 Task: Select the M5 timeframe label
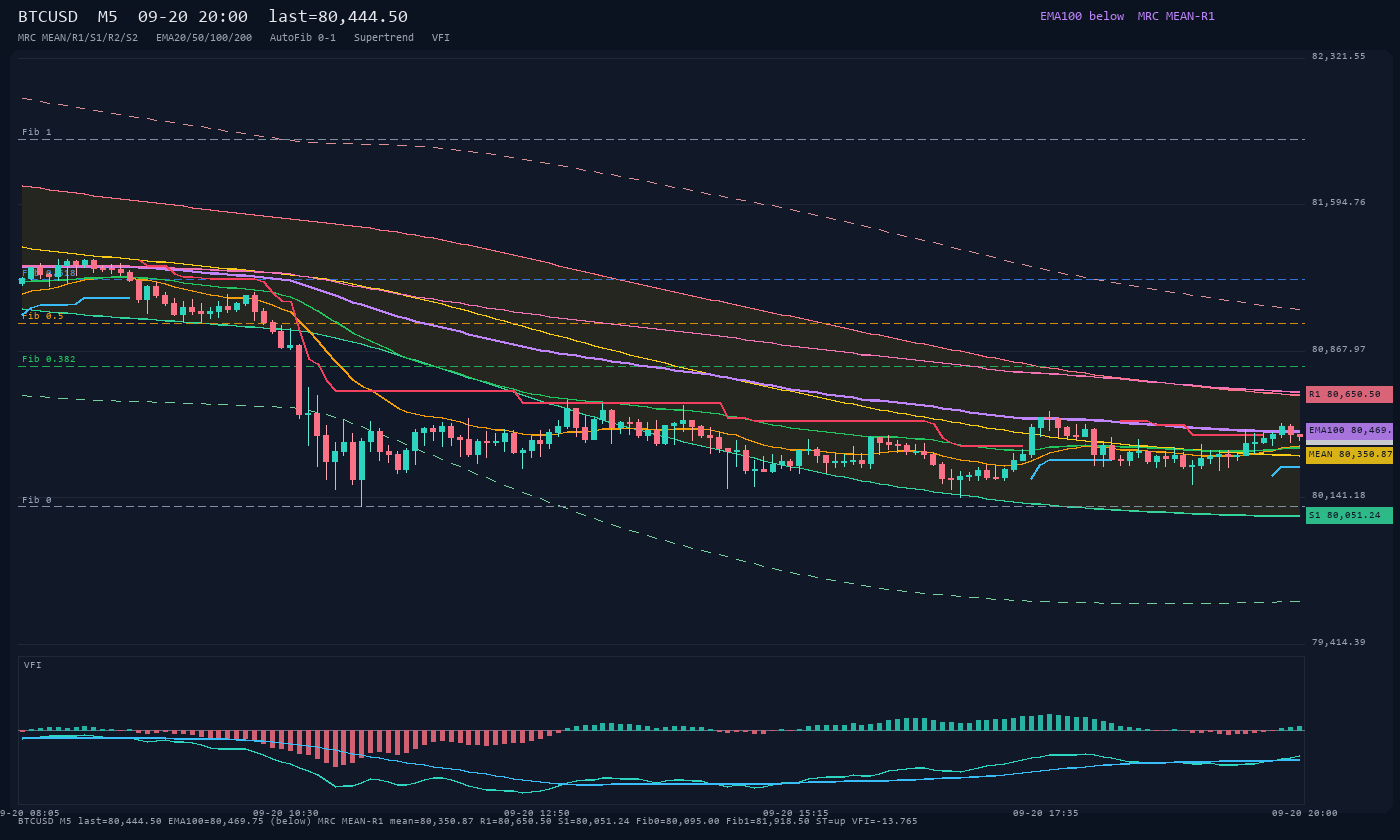pos(108,16)
